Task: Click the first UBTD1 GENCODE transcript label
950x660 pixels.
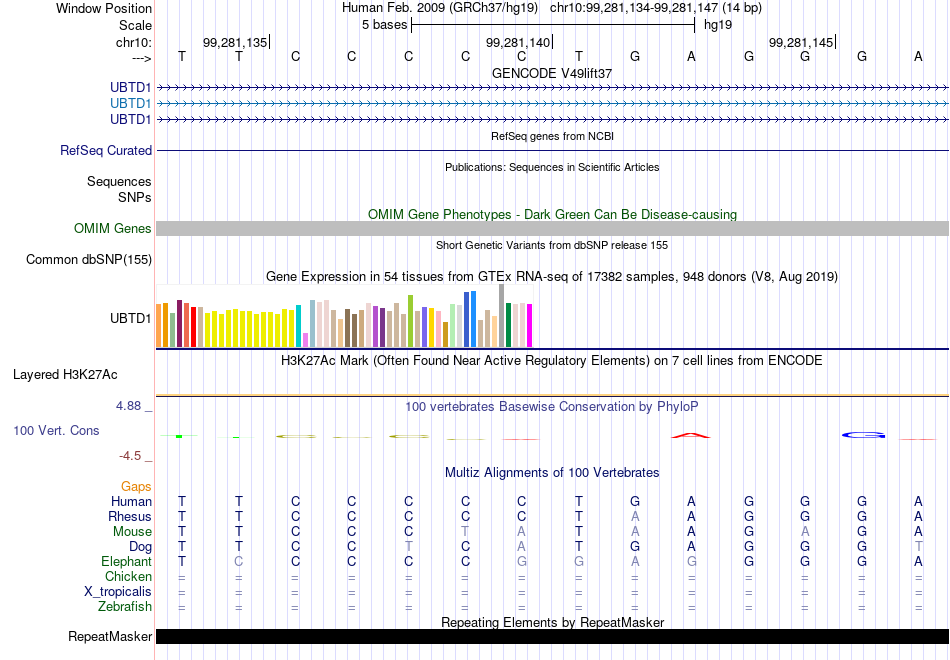Action: (x=130, y=87)
